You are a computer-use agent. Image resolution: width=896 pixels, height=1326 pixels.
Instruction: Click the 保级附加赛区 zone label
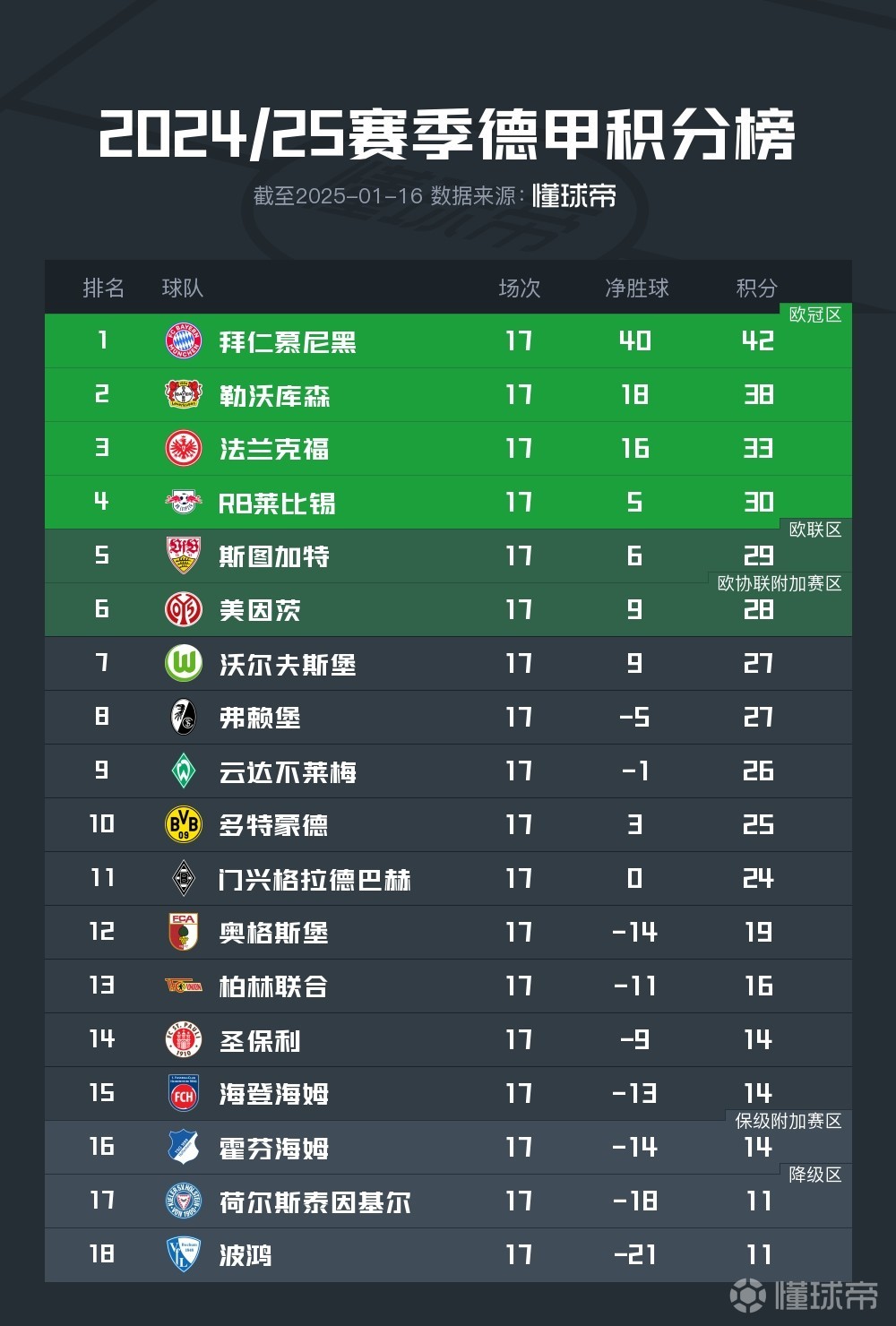tap(788, 1121)
